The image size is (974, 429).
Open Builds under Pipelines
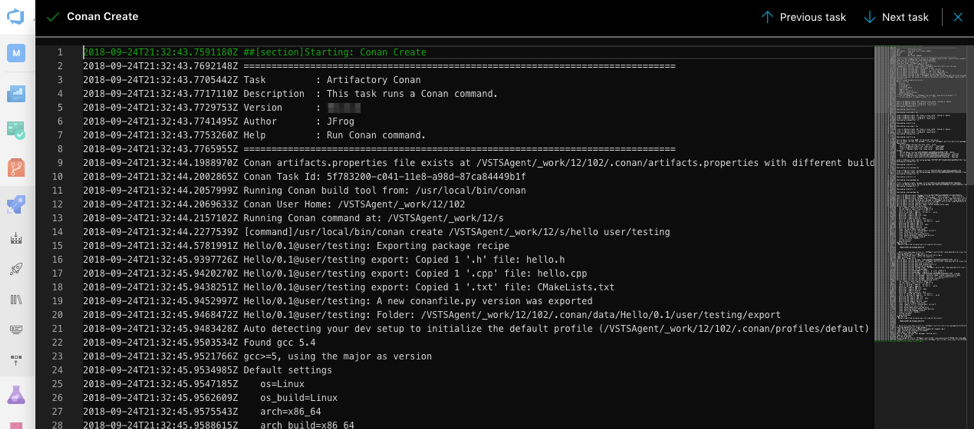[16, 239]
